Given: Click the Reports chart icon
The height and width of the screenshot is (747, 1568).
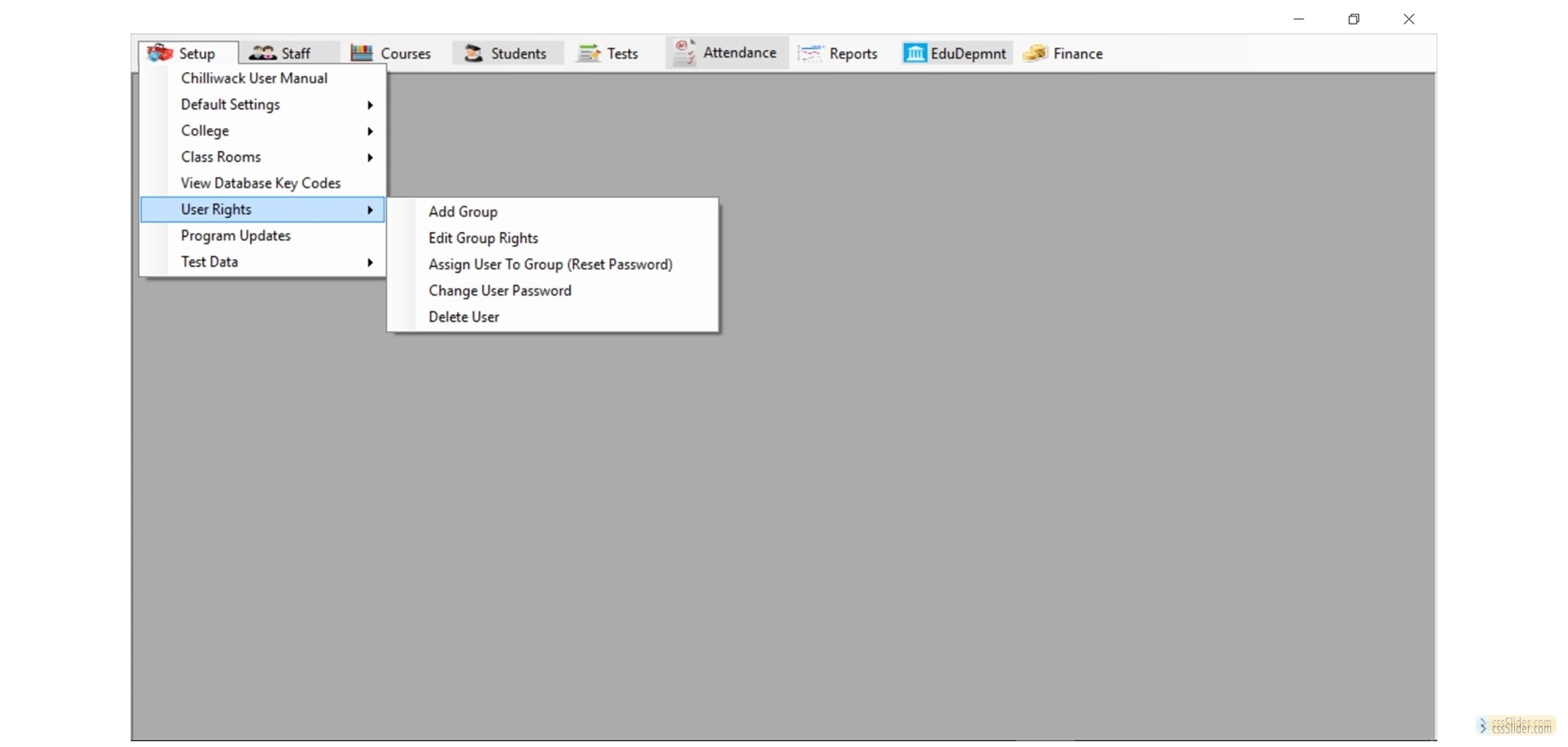Looking at the screenshot, I should point(810,53).
